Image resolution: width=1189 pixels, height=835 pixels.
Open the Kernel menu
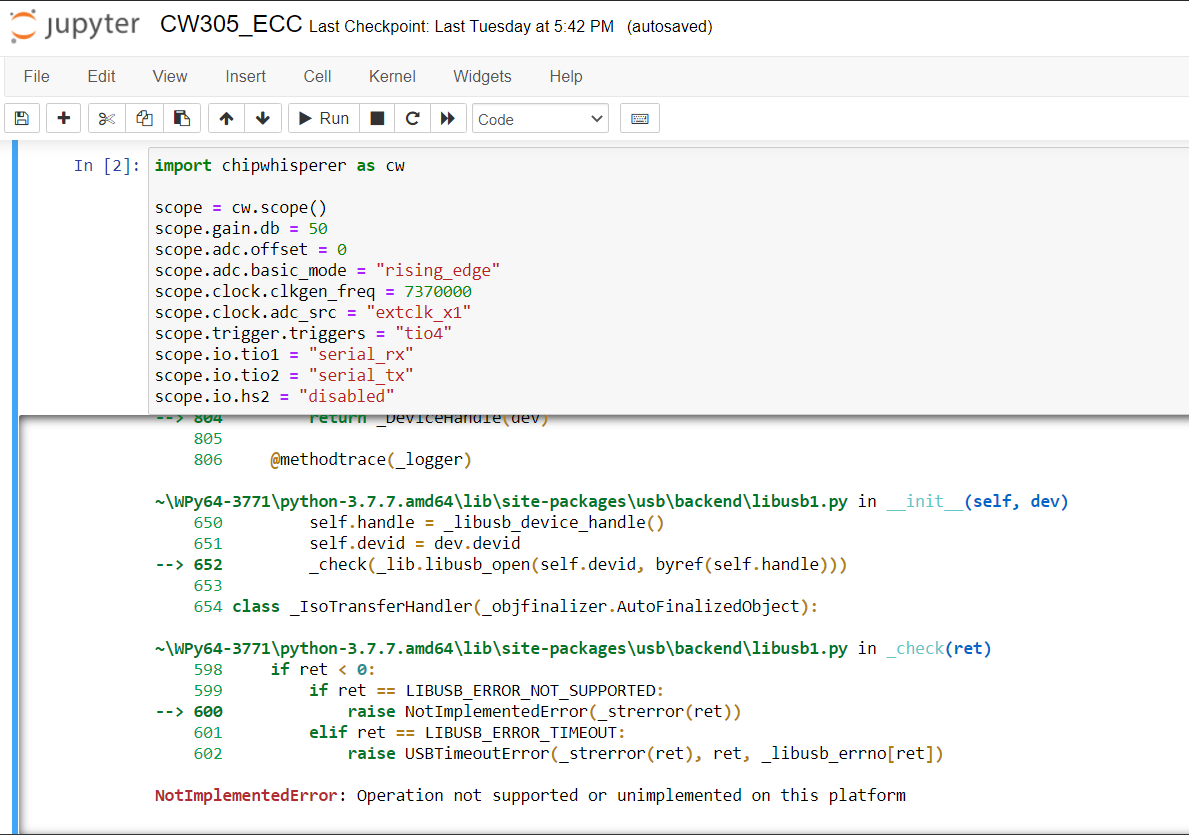point(392,77)
